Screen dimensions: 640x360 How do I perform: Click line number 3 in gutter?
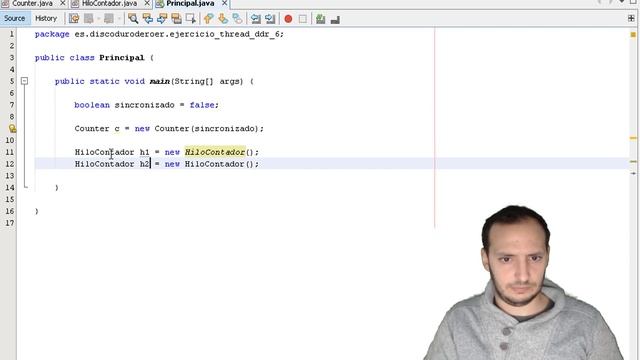tap(12, 58)
